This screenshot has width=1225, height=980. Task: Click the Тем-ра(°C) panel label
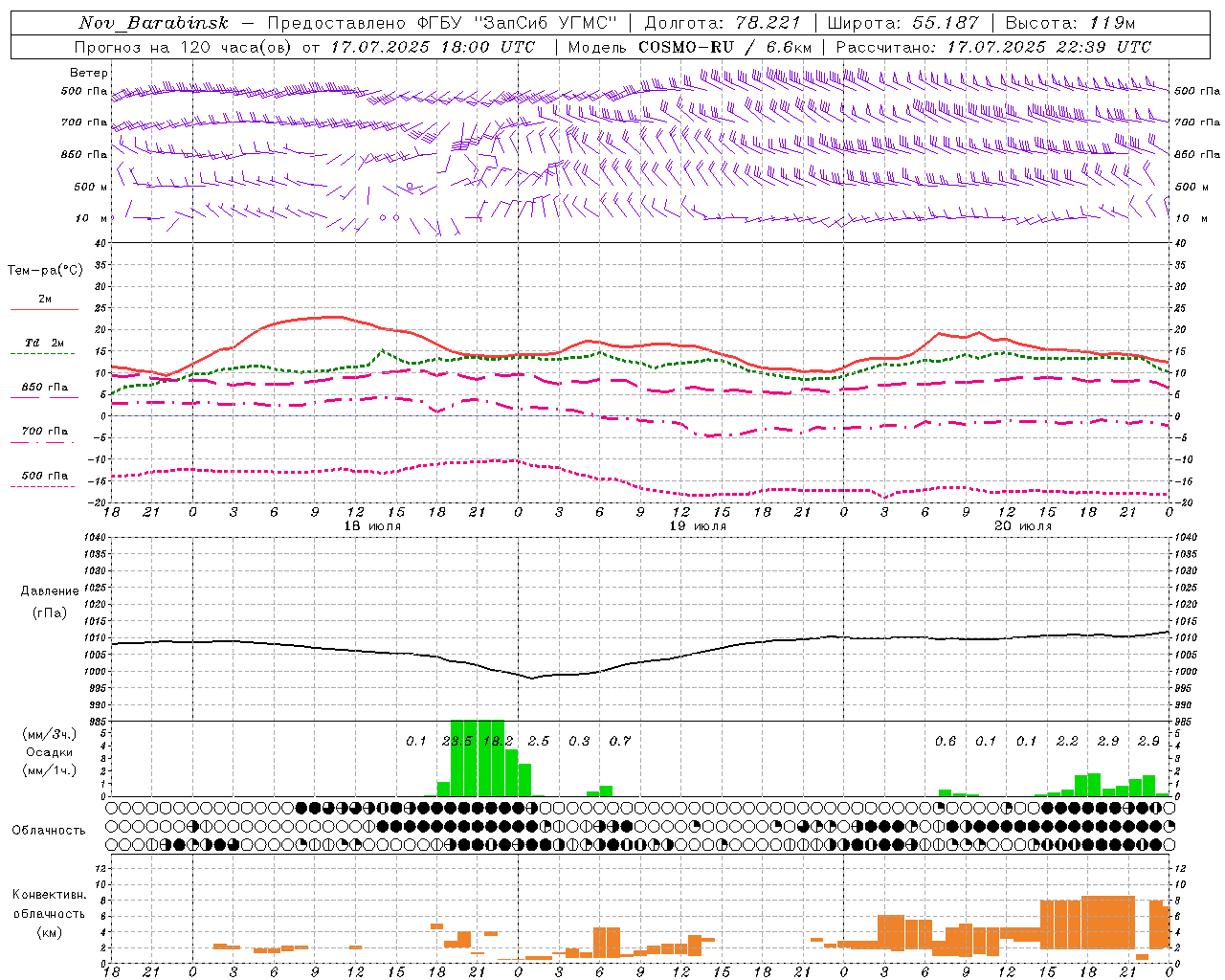(x=45, y=271)
